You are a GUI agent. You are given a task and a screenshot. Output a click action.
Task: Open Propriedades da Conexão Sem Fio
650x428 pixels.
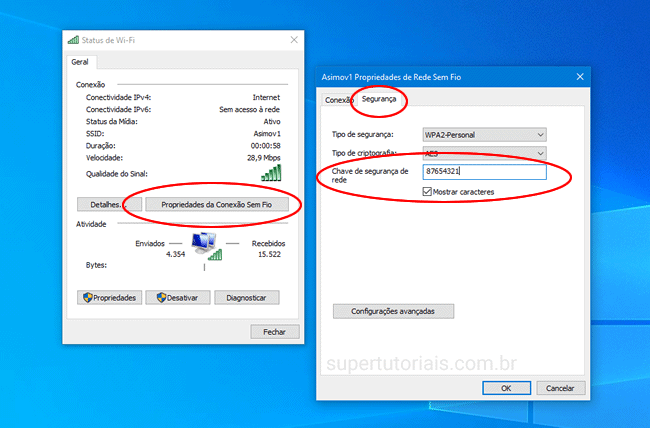217,204
